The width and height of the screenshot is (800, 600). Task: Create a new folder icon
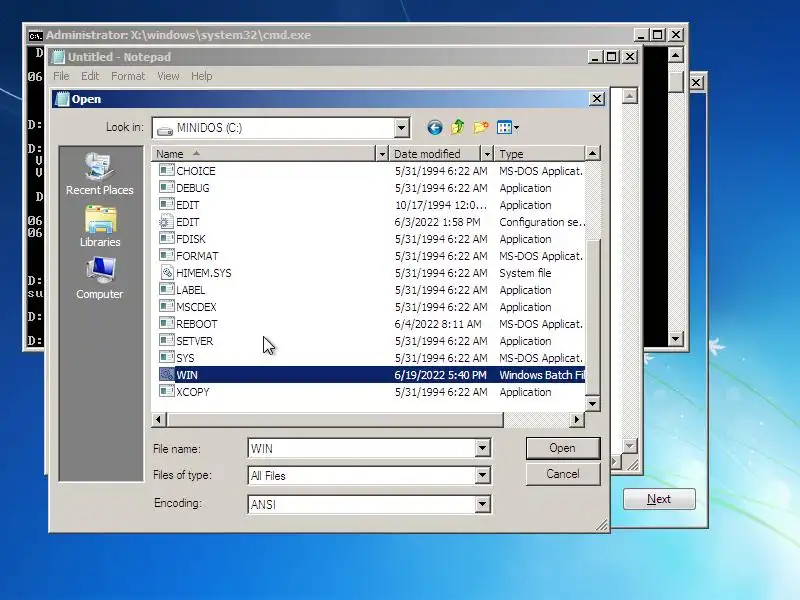[x=481, y=127]
